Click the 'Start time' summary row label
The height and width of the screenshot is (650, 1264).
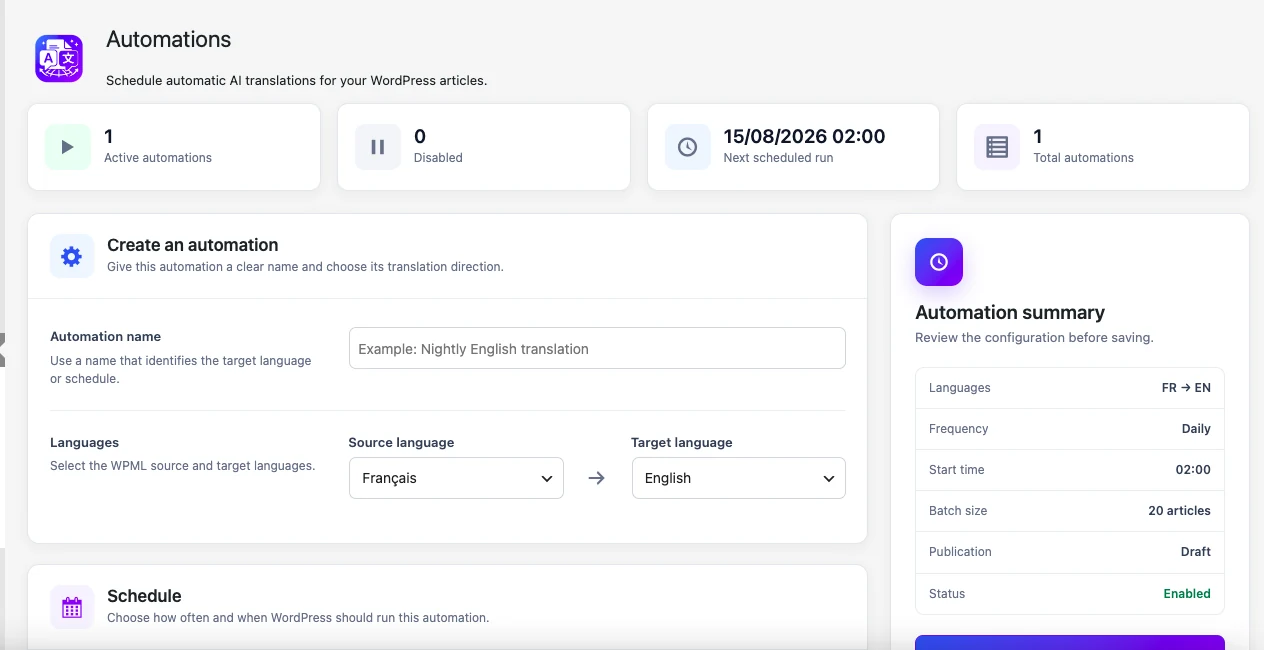(957, 470)
